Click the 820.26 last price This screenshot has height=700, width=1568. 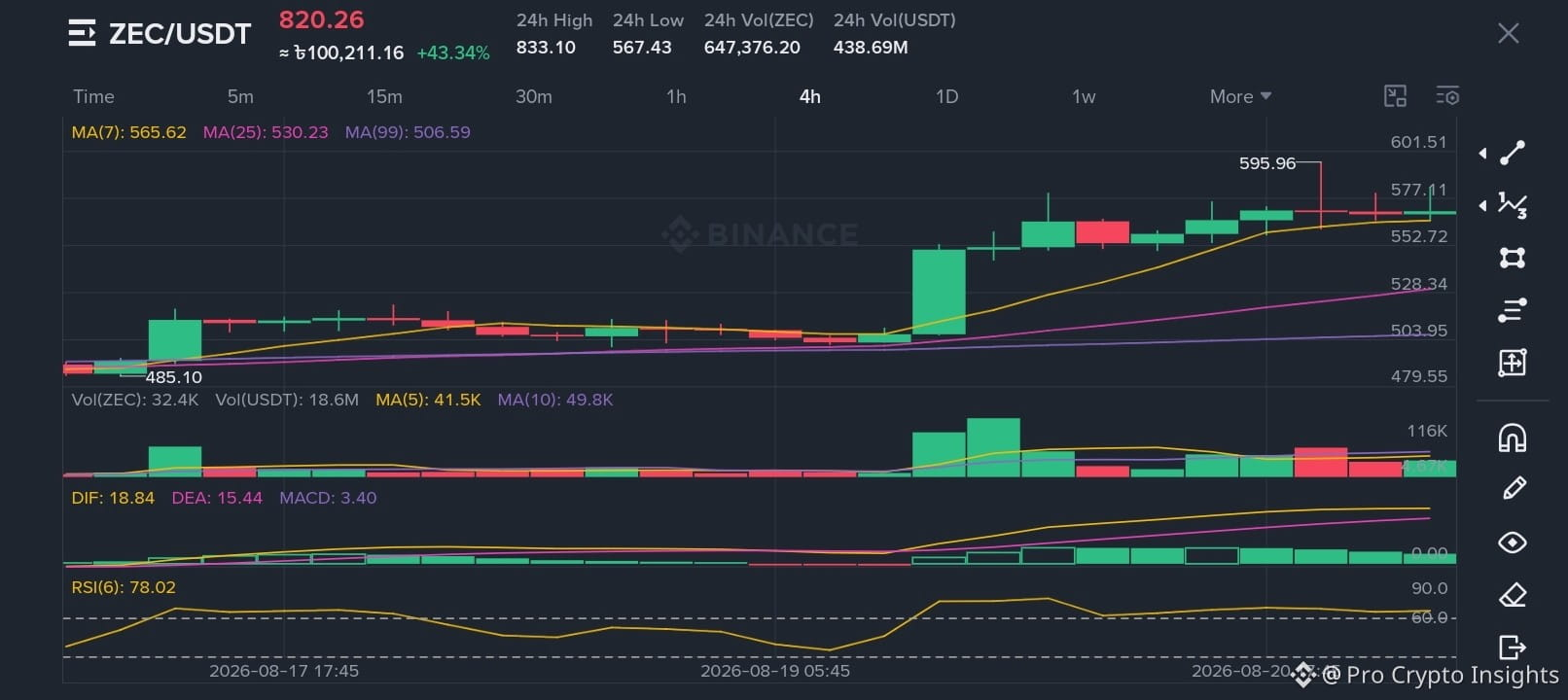tap(321, 19)
